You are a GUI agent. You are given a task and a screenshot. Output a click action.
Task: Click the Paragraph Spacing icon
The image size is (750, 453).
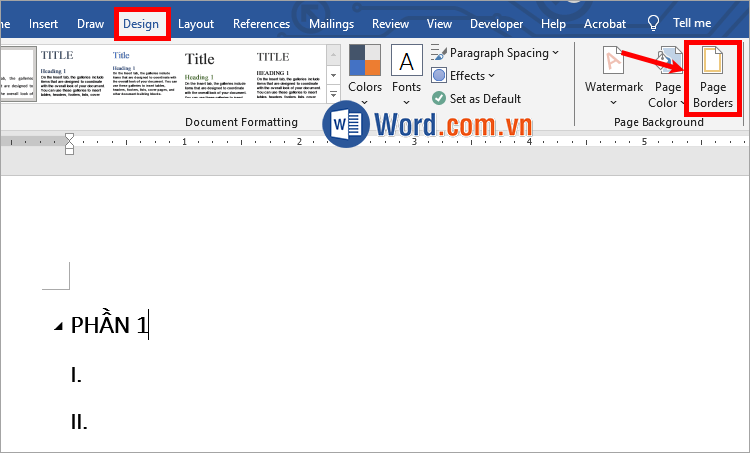coord(439,52)
